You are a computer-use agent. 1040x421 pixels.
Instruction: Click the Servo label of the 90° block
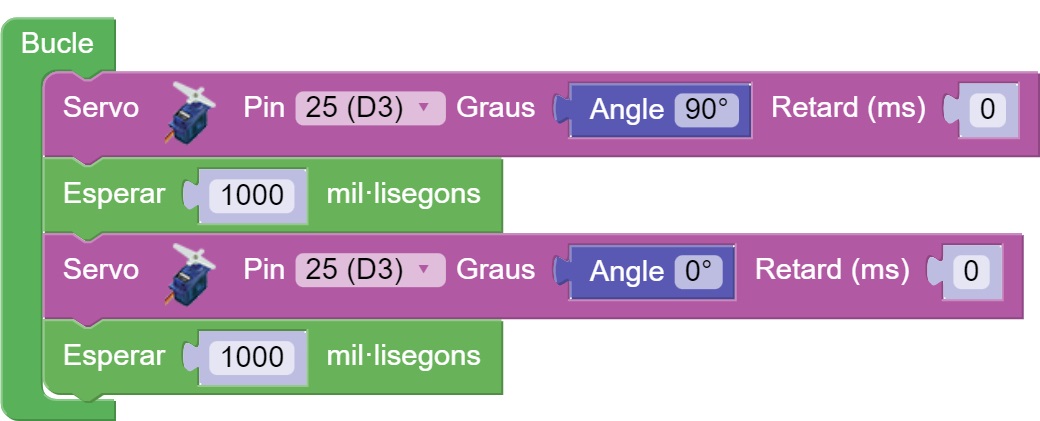pyautogui.click(x=100, y=108)
